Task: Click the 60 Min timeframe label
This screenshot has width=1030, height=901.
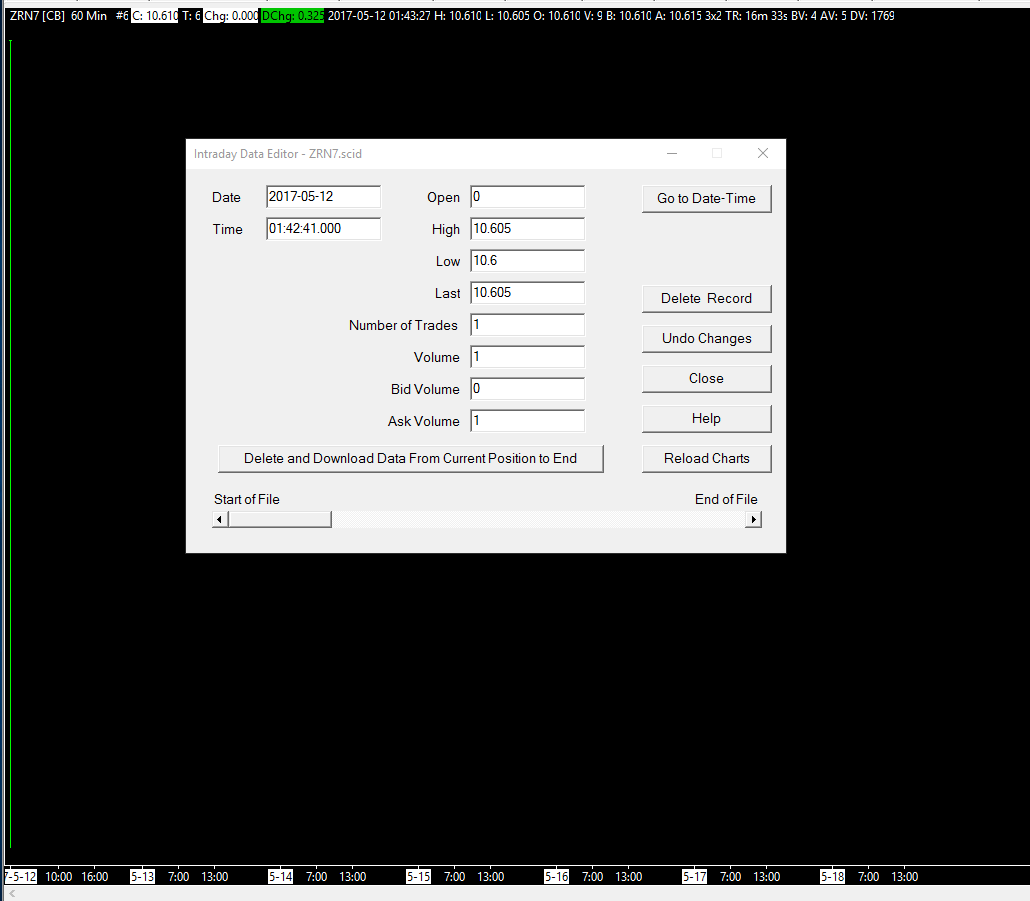Action: tap(89, 16)
